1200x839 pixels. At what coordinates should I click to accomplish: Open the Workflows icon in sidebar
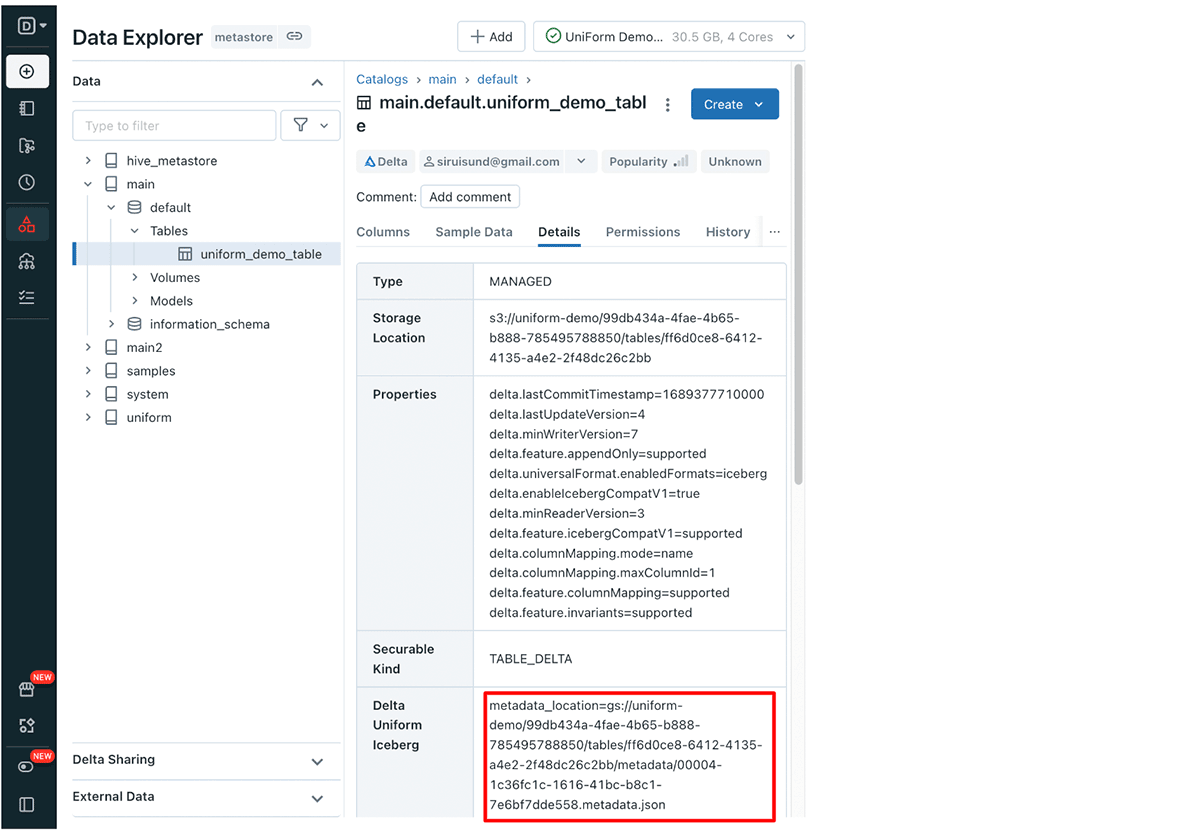point(27,298)
